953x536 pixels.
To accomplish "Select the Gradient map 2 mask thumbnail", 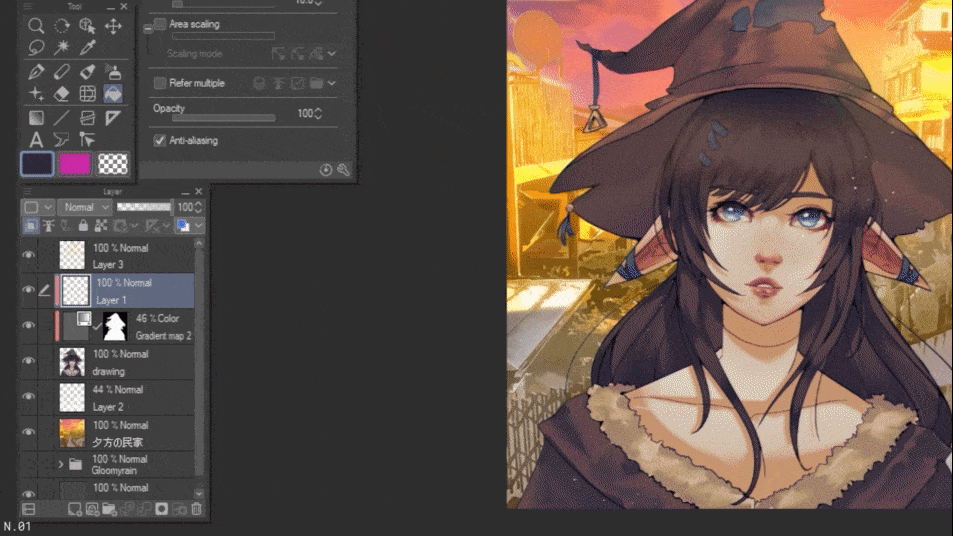I will tap(114, 326).
